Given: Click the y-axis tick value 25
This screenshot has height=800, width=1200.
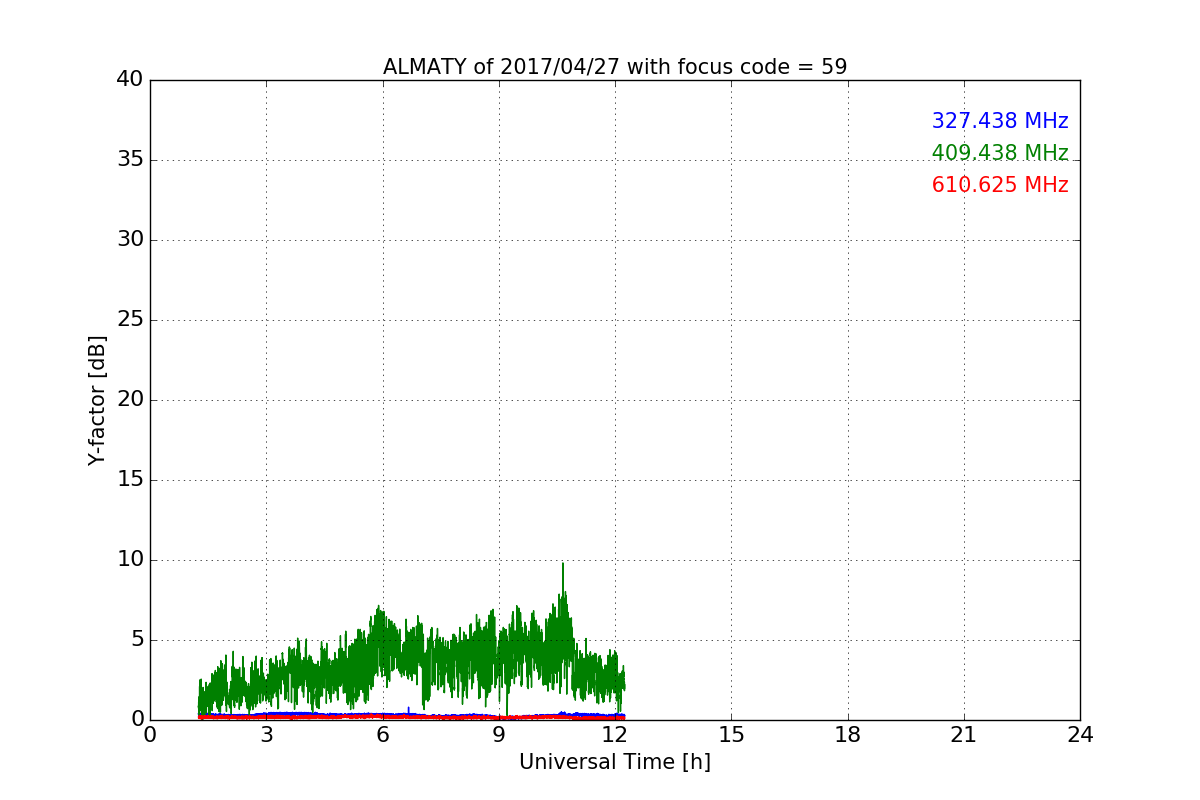Looking at the screenshot, I should [x=130, y=320].
